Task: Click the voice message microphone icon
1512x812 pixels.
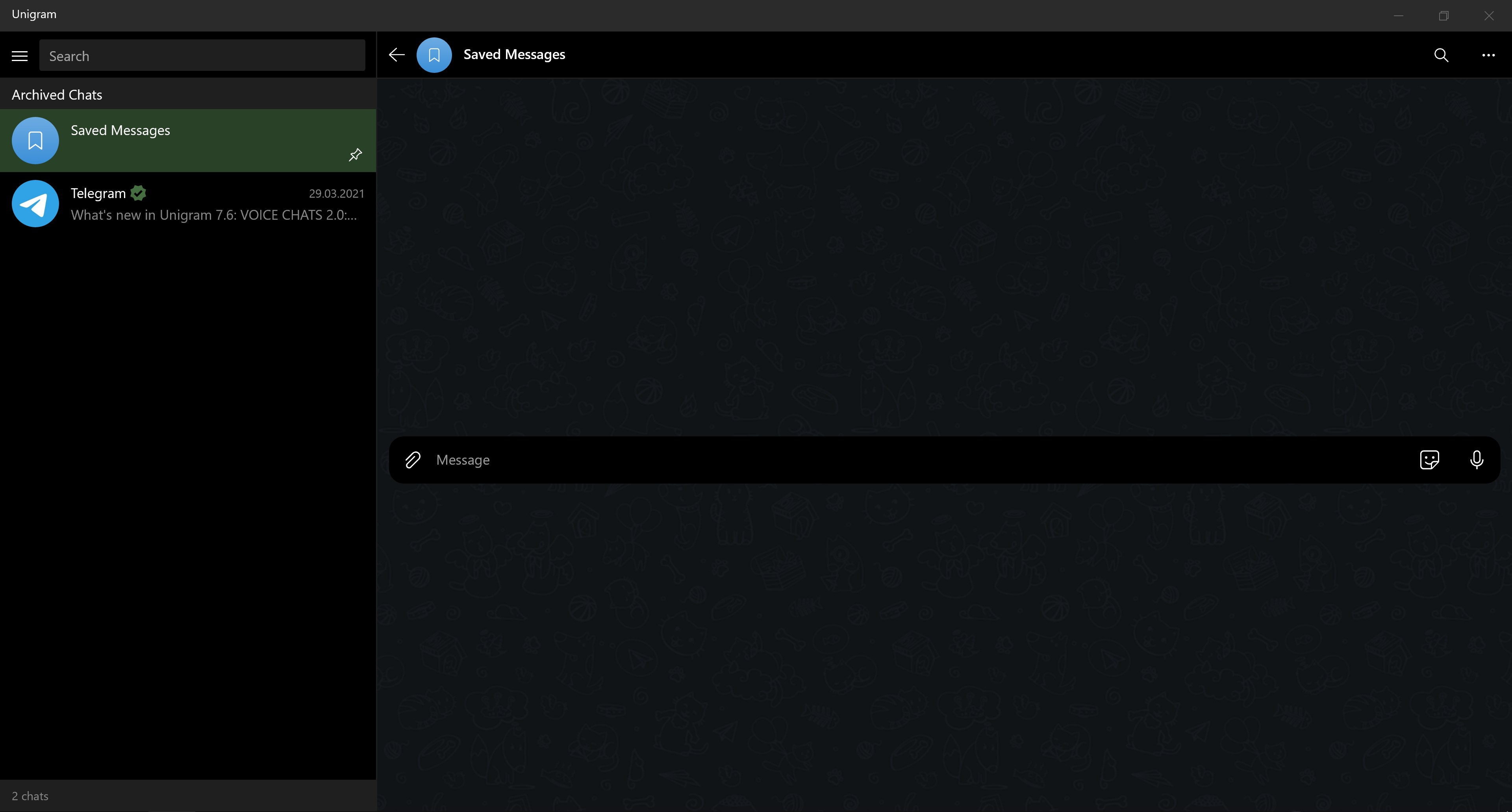Action: pyautogui.click(x=1477, y=460)
